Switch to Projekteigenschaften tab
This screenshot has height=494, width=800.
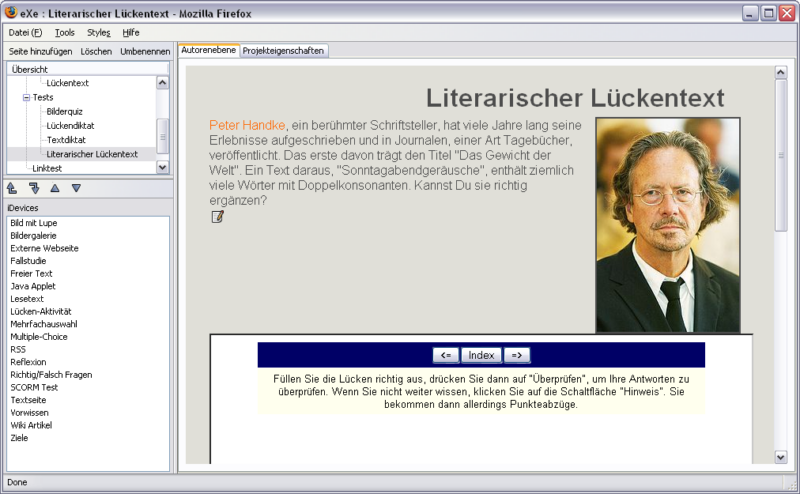[x=283, y=51]
